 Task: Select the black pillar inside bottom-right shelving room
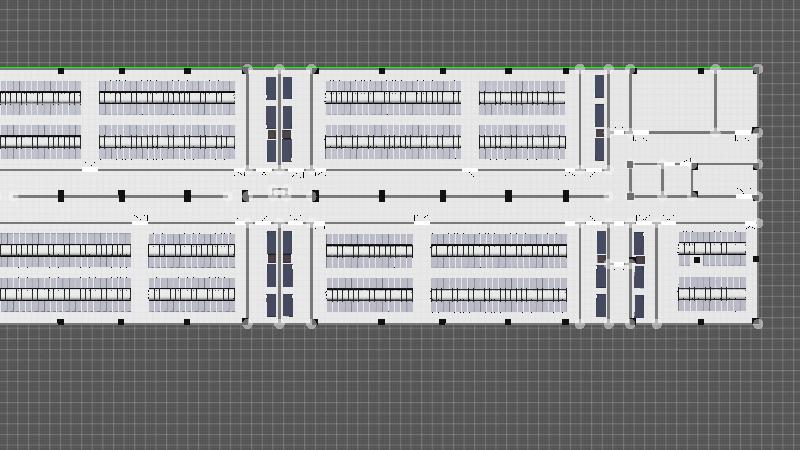click(697, 261)
